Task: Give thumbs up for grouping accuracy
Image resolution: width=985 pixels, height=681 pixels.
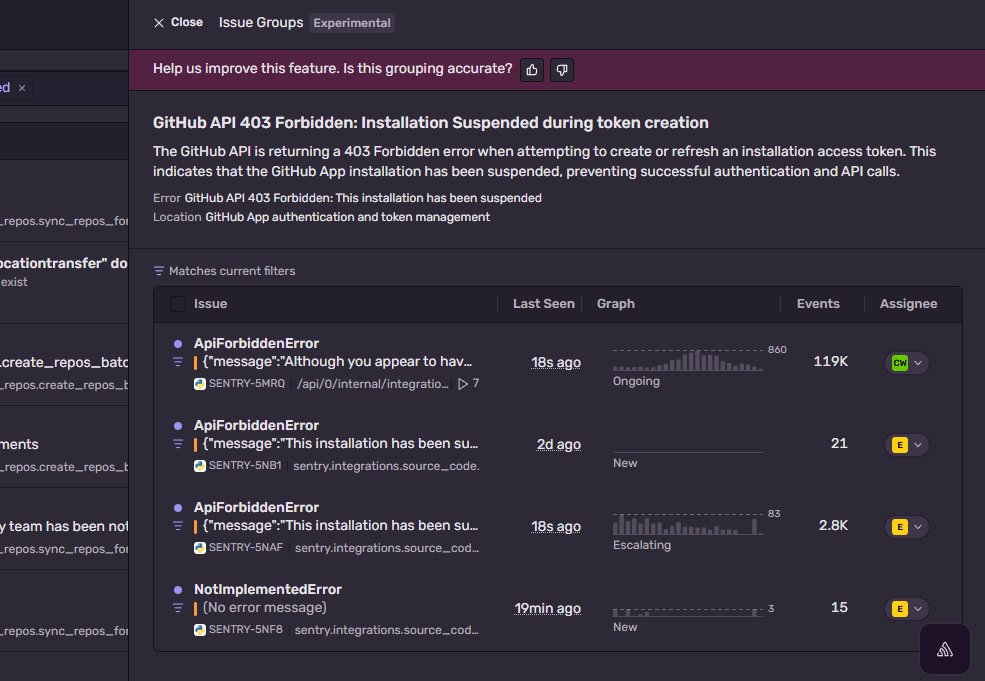Action: point(532,70)
